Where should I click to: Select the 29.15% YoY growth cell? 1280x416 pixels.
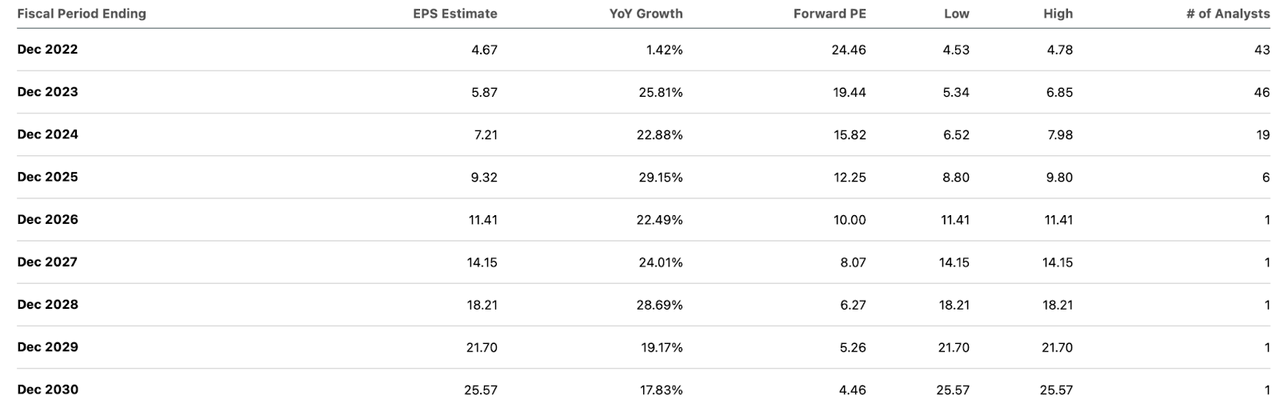[x=659, y=177]
